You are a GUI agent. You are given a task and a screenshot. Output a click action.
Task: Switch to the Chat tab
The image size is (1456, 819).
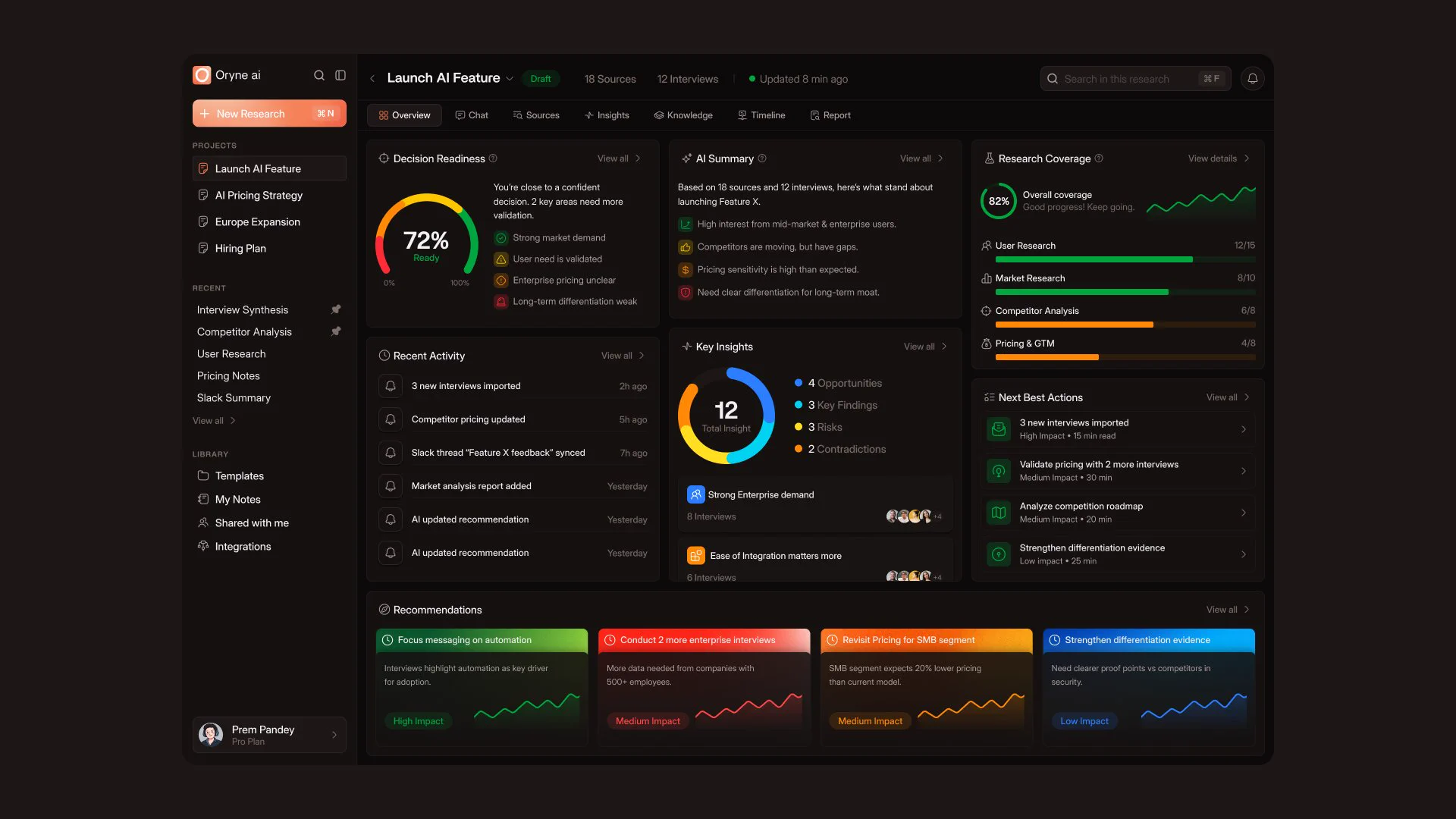tap(472, 115)
